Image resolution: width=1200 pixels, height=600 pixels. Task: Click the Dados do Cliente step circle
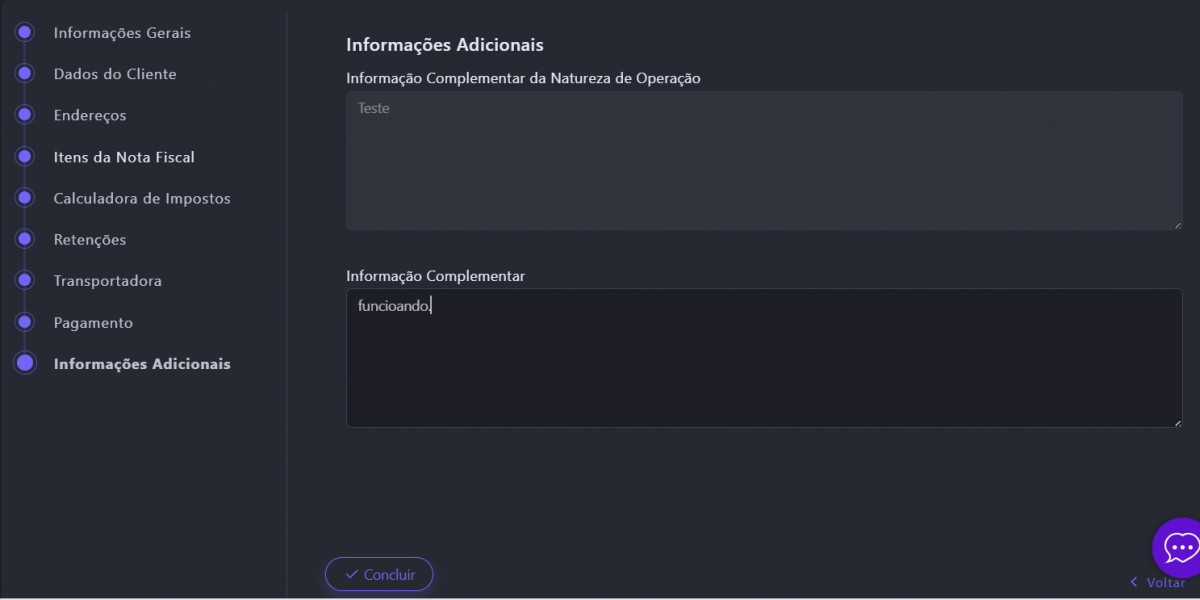[x=25, y=74]
